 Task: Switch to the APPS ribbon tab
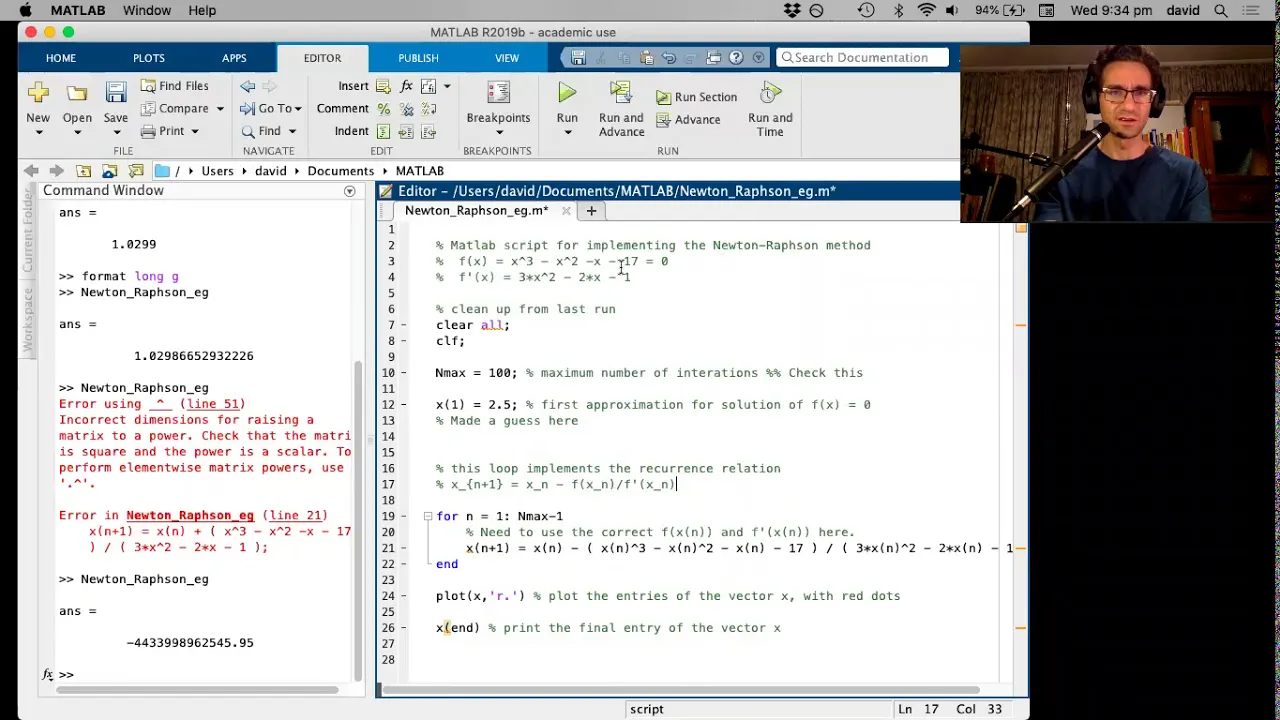[x=234, y=58]
